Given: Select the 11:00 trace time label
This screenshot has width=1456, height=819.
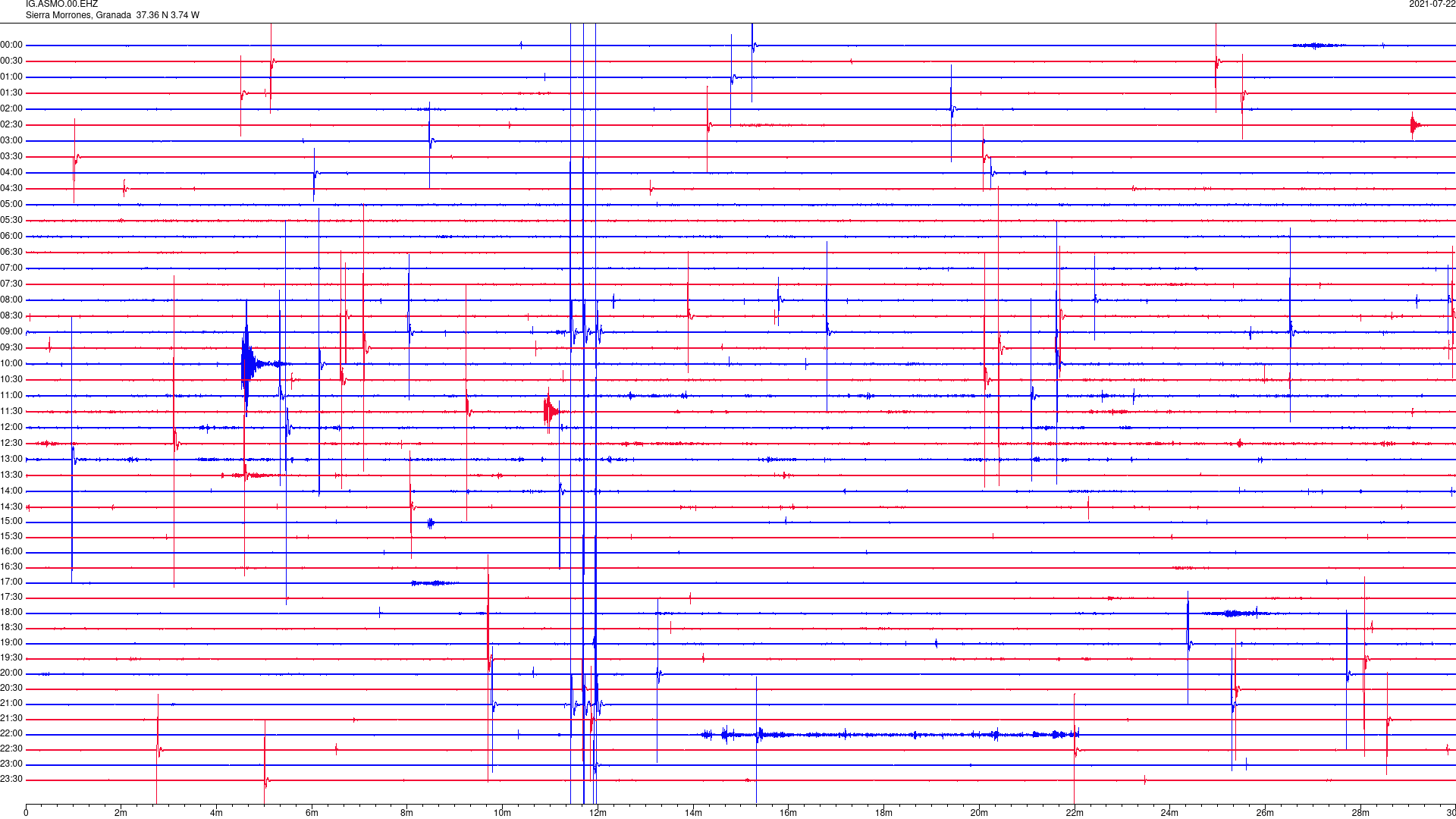Looking at the screenshot, I should pos(11,396).
